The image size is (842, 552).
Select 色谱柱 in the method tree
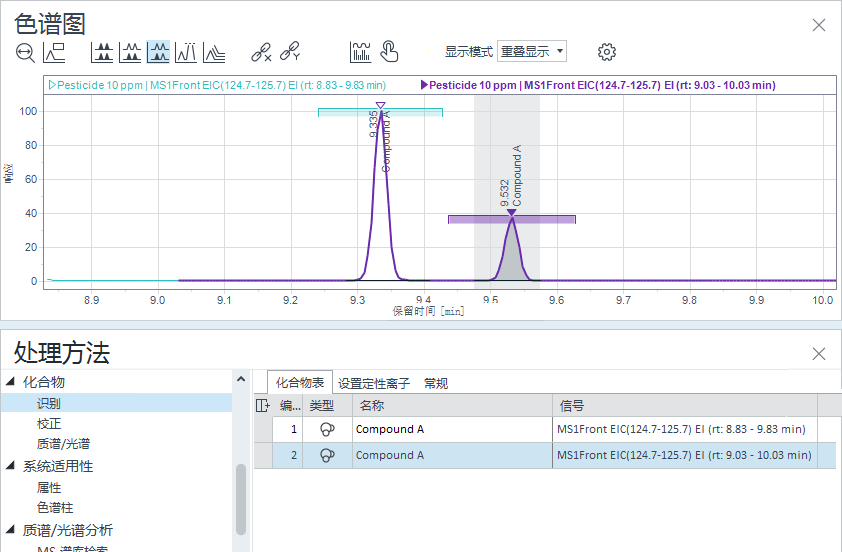click(55, 507)
